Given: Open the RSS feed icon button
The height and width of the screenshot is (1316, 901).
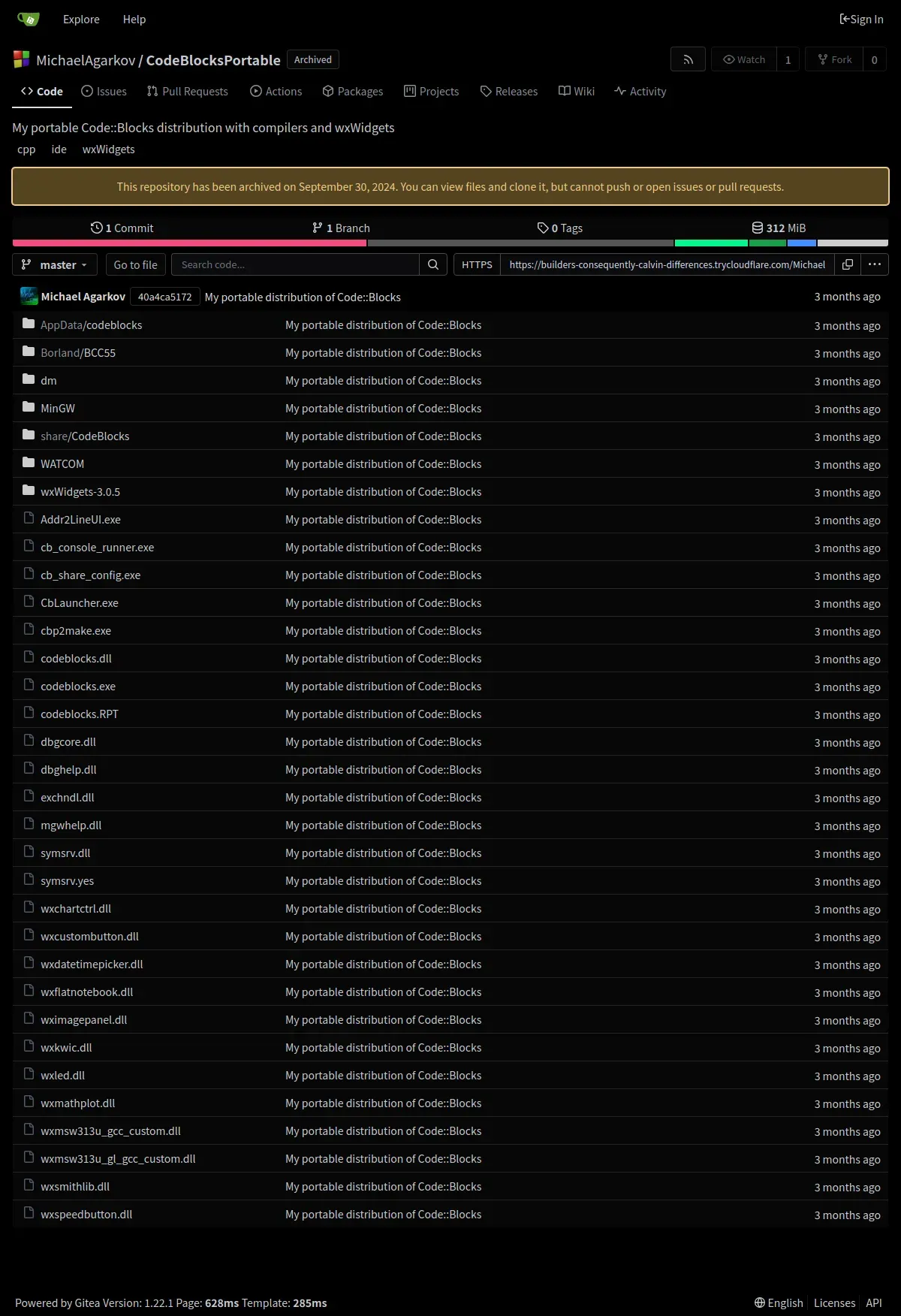Looking at the screenshot, I should pos(688,59).
